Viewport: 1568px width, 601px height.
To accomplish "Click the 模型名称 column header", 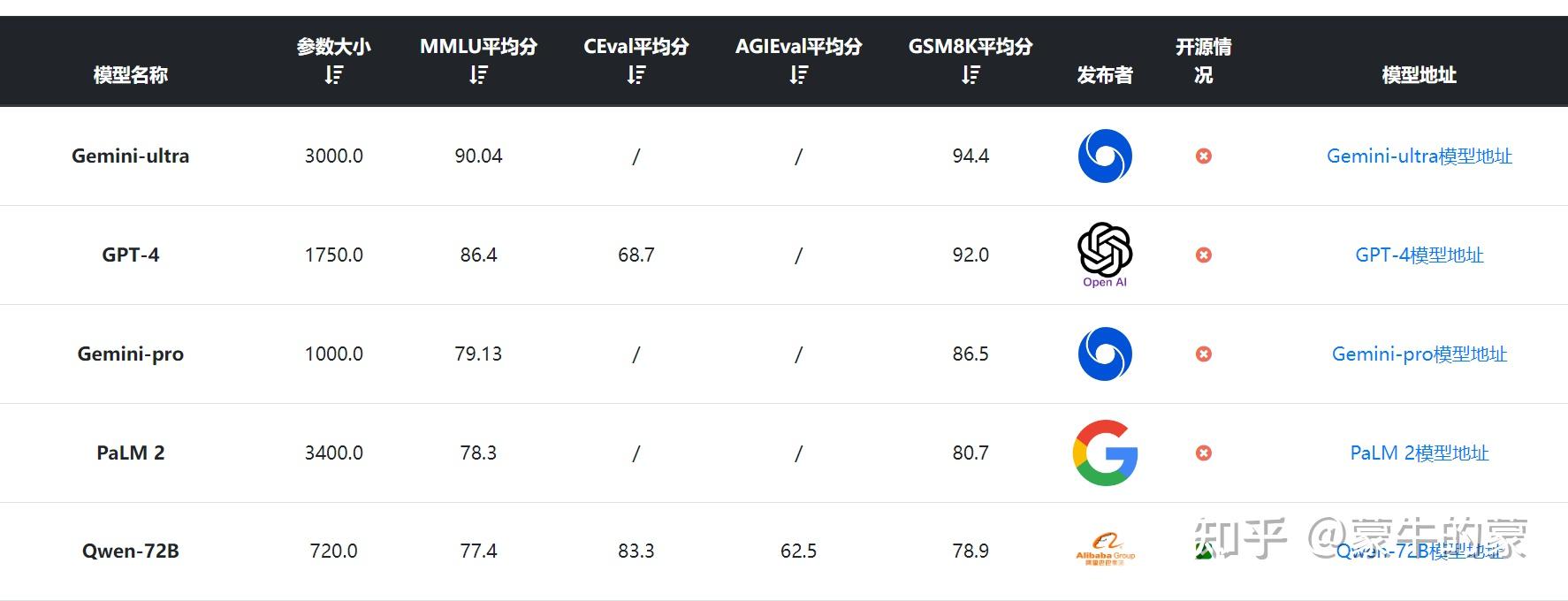I will coord(131,75).
